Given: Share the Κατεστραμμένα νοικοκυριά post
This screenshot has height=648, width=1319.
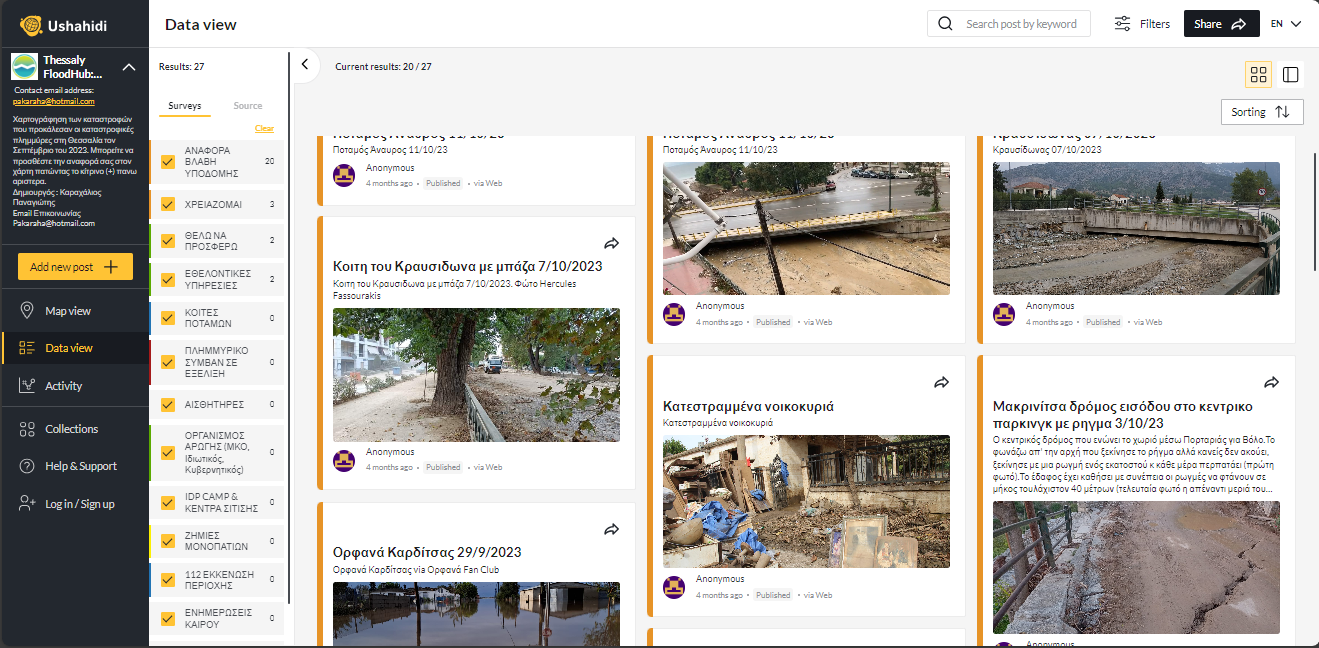Looking at the screenshot, I should click(x=941, y=382).
